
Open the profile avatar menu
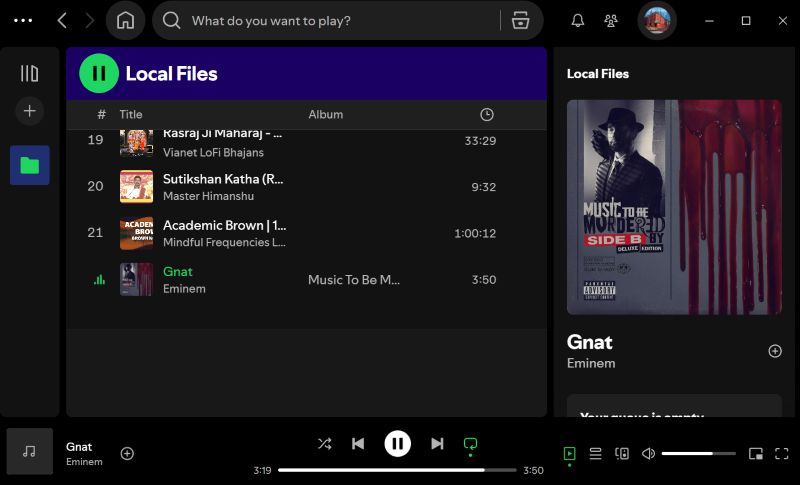coord(657,20)
